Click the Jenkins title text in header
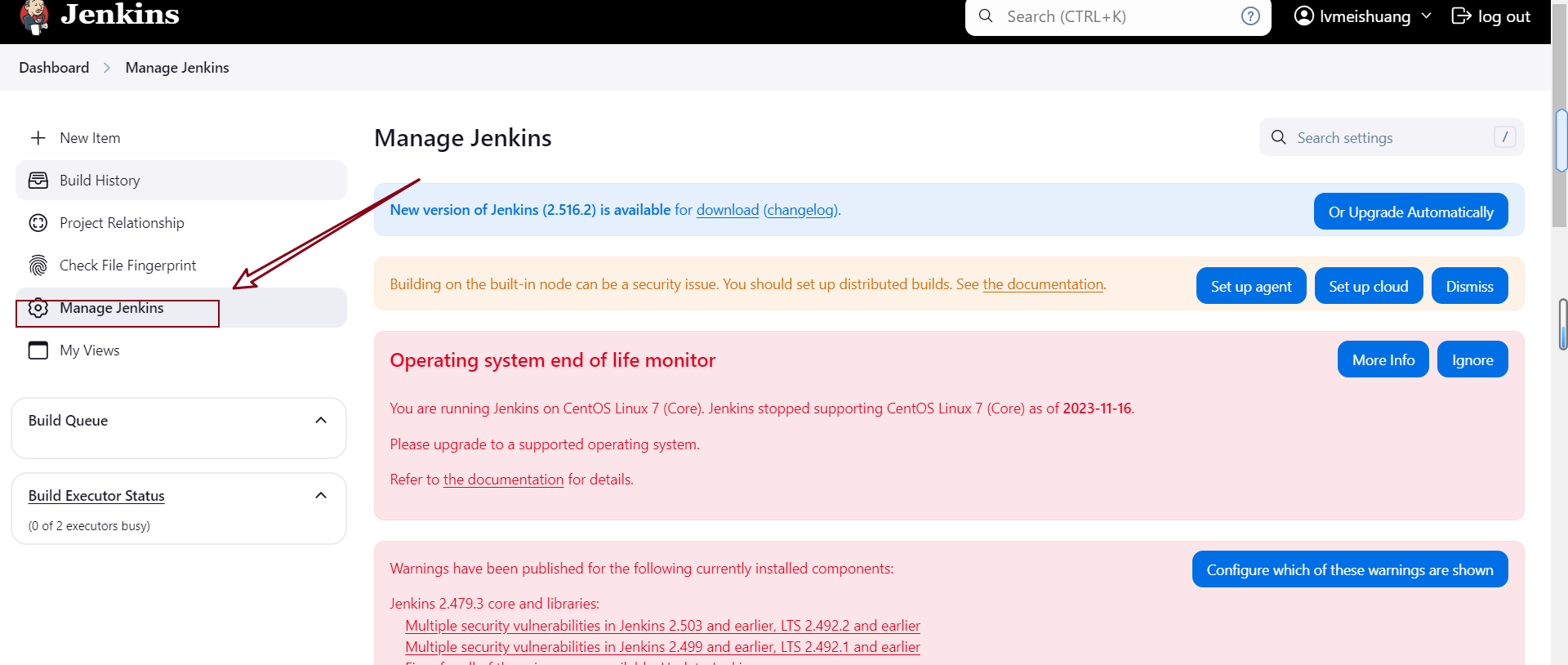This screenshot has width=1568, height=665. point(120,14)
